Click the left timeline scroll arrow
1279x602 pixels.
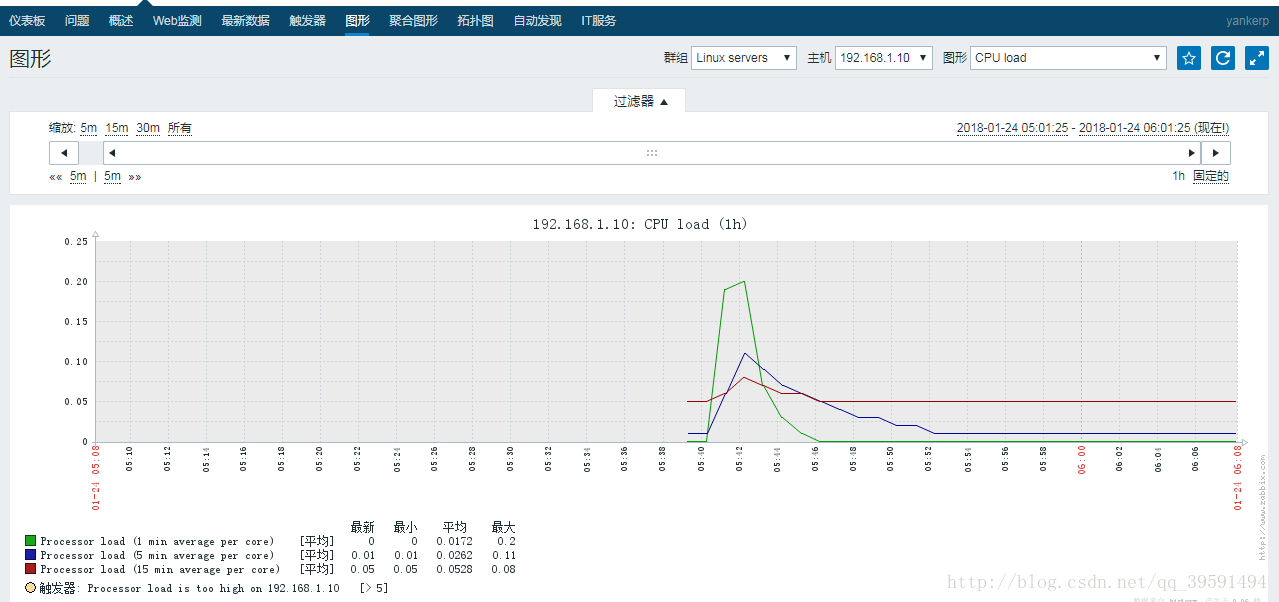(63, 152)
